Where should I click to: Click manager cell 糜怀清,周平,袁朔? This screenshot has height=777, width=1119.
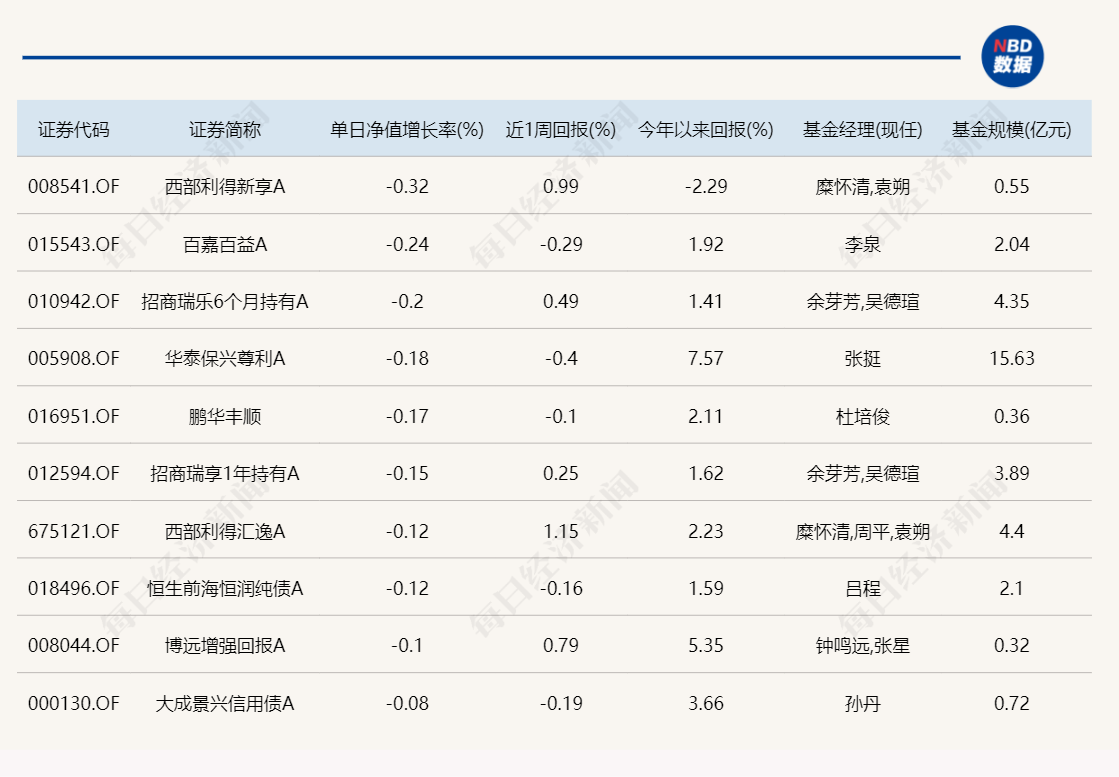tap(863, 532)
